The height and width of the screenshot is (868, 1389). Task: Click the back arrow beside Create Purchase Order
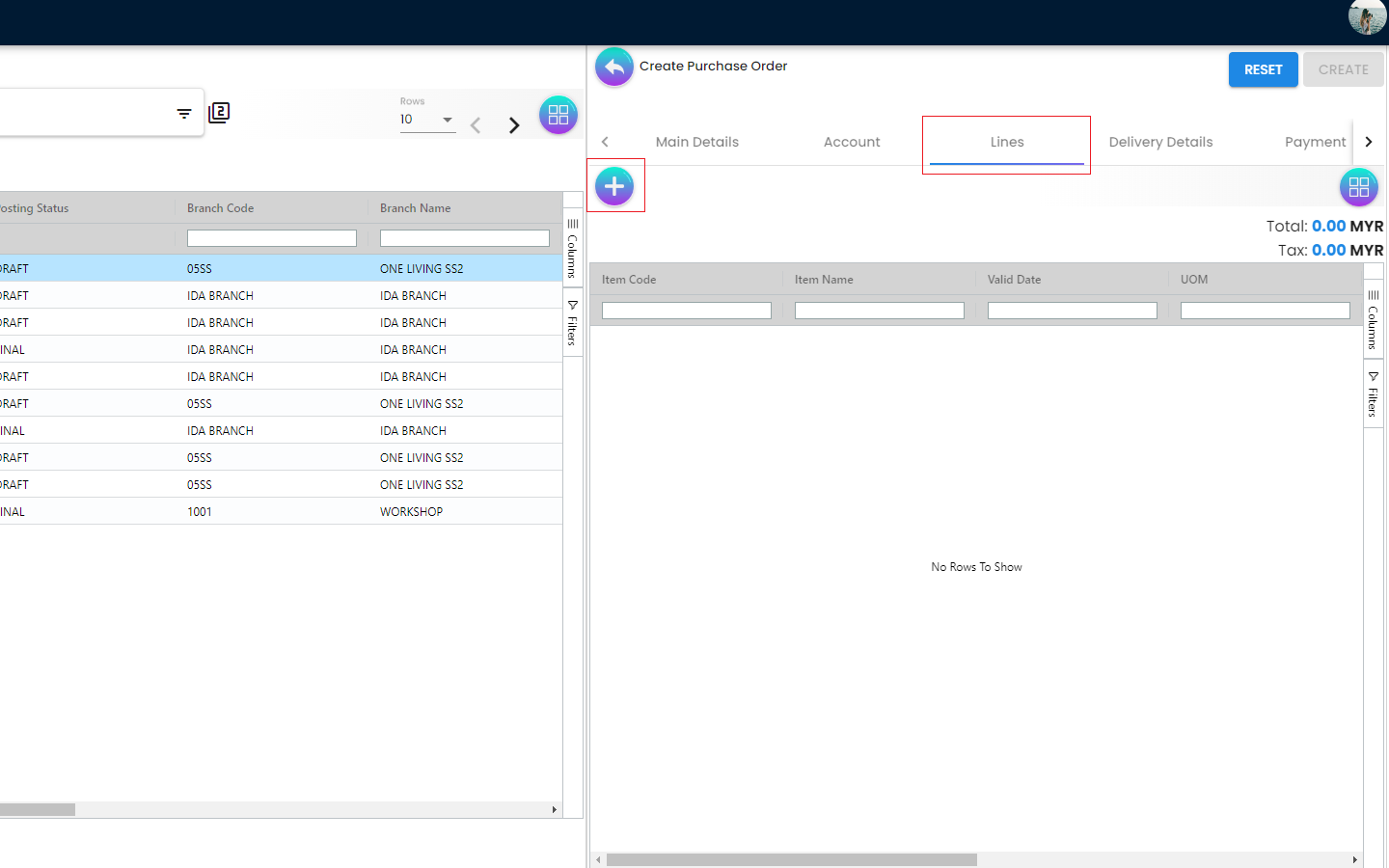(613, 68)
